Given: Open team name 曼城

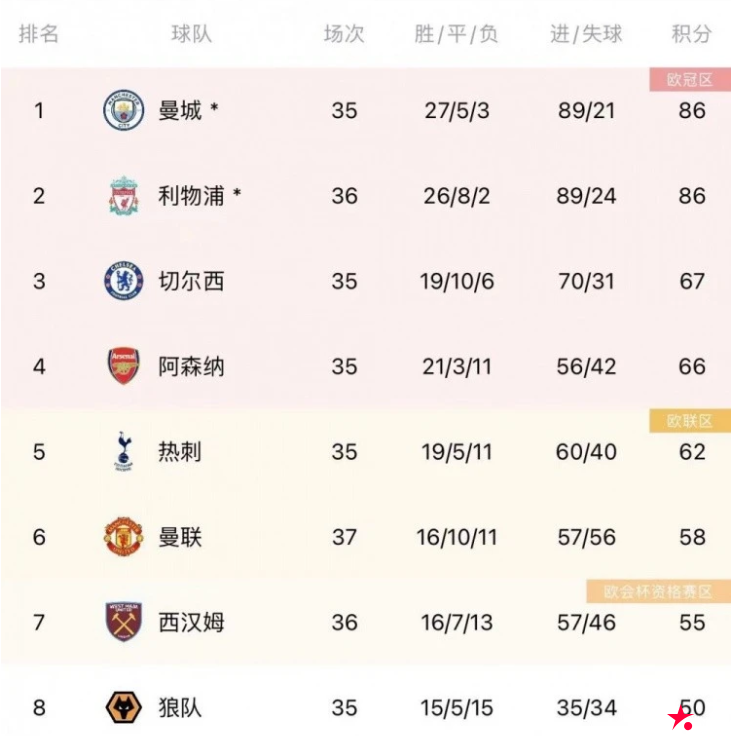Looking at the screenshot, I should (x=180, y=110).
